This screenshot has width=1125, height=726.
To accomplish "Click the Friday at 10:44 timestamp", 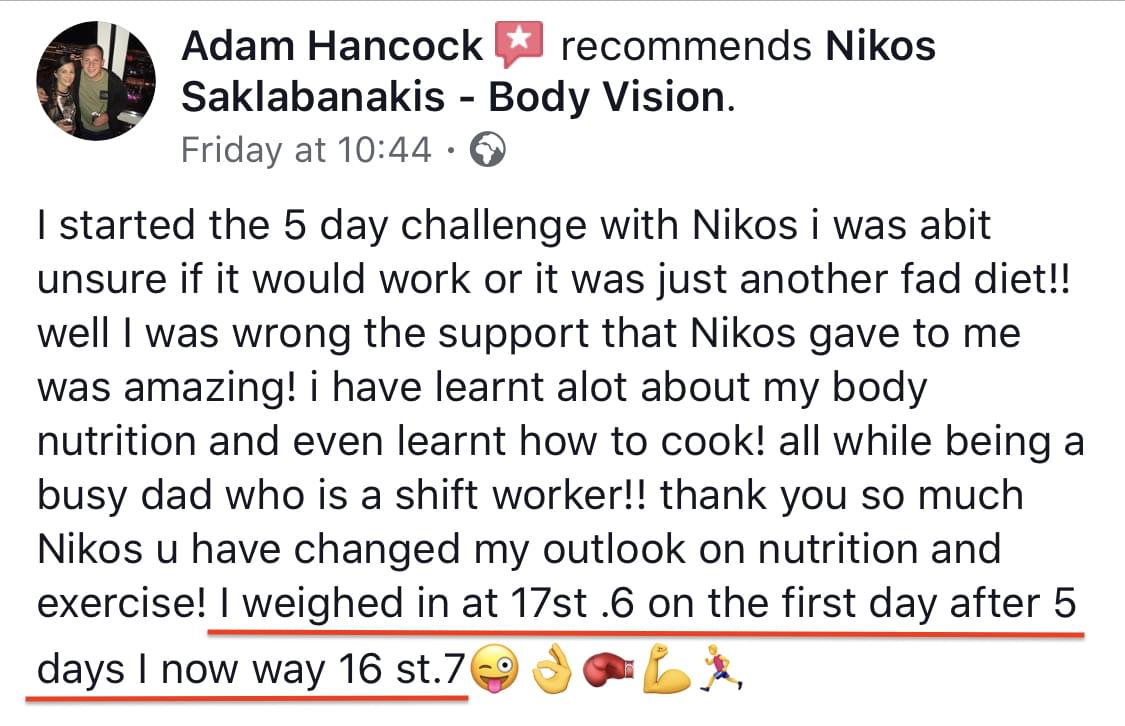I will pyautogui.click(x=306, y=150).
